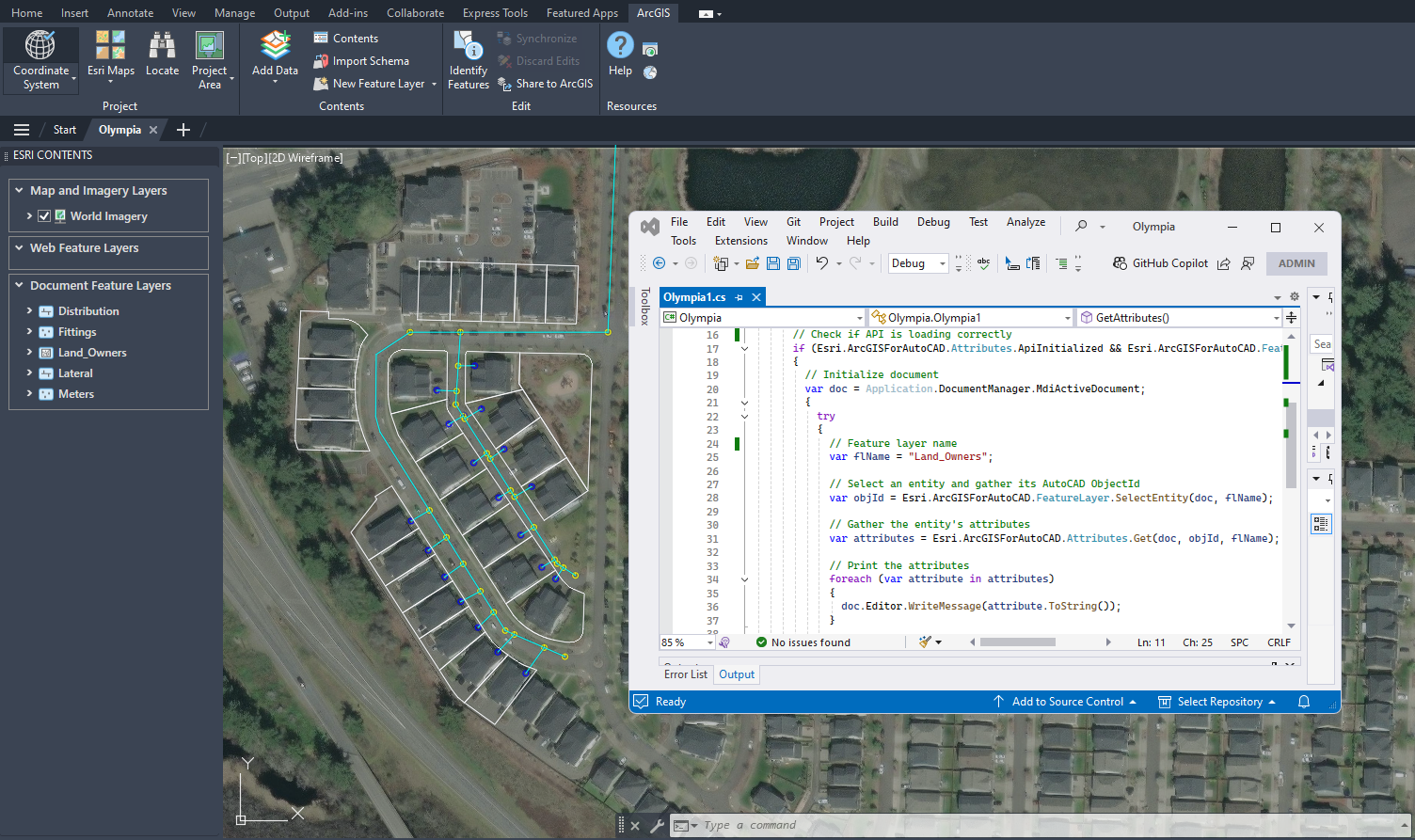1415x840 pixels.
Task: Toggle the World Imagery layer checkbox
Action: click(44, 216)
